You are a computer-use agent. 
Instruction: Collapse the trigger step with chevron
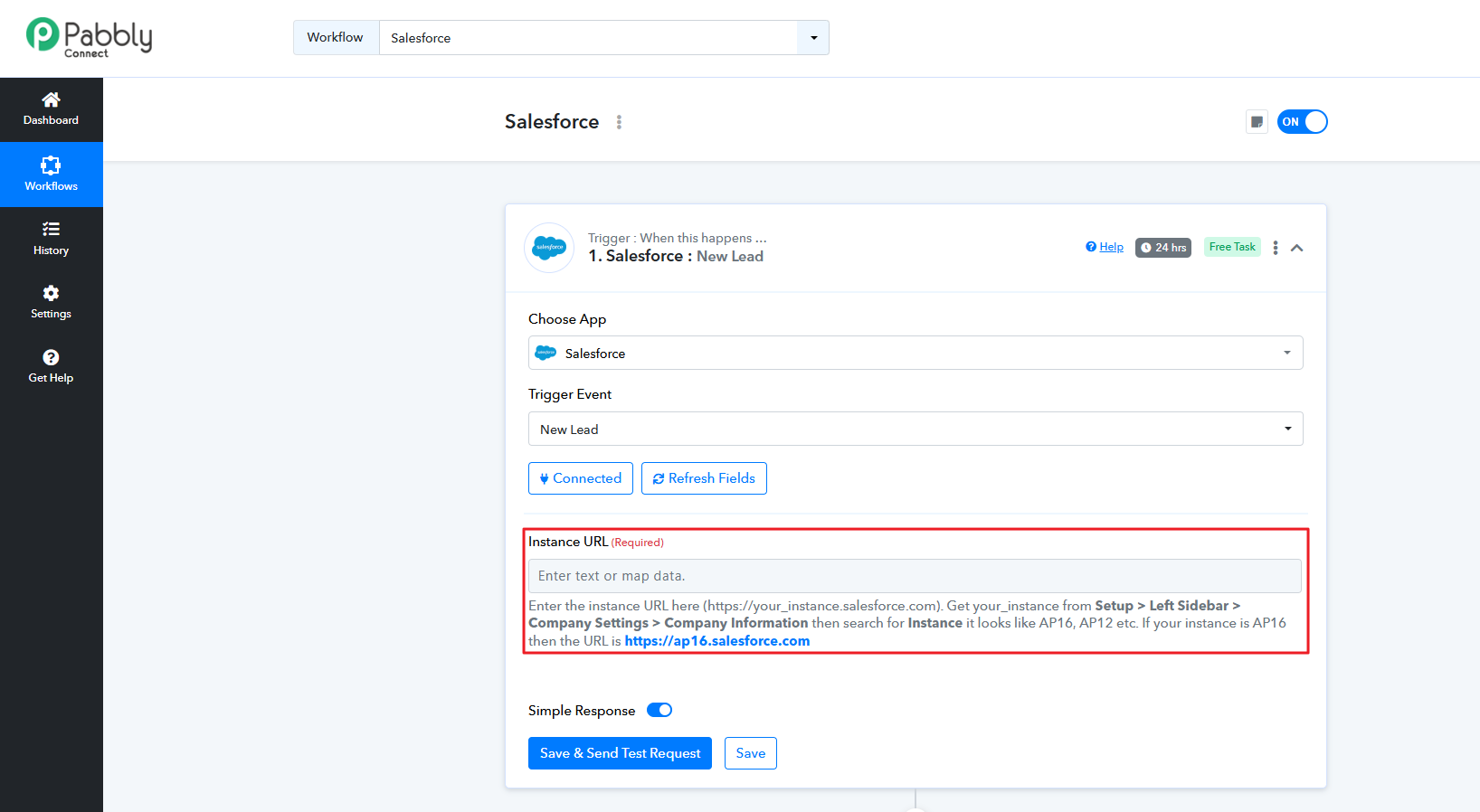tap(1296, 248)
